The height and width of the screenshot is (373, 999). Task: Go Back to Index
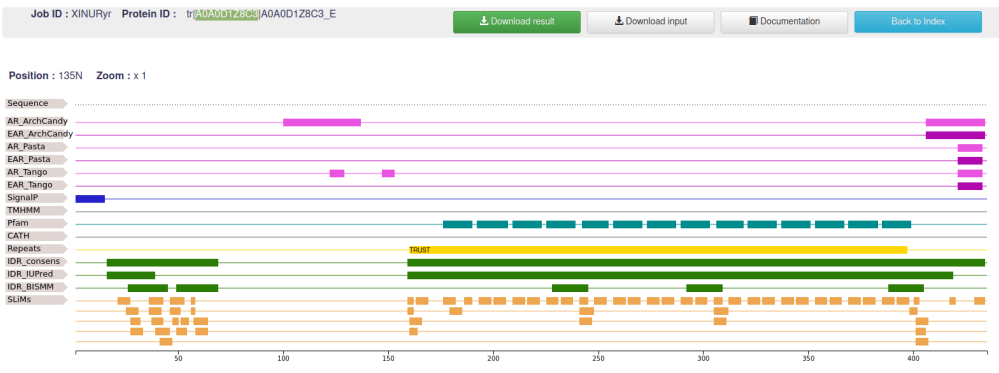point(918,22)
